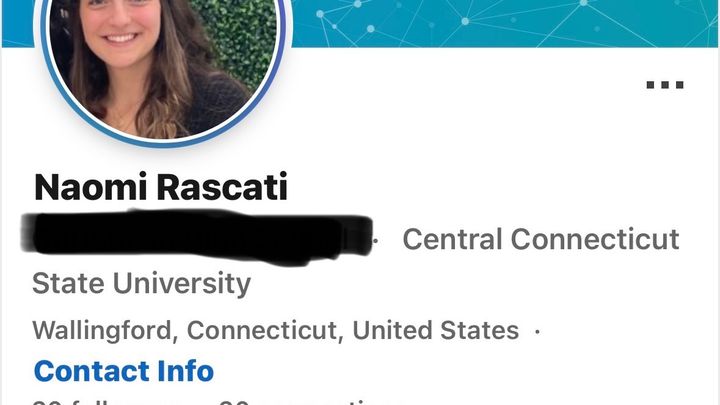Click the Wallingford, Connecticut location text

tap(185, 331)
